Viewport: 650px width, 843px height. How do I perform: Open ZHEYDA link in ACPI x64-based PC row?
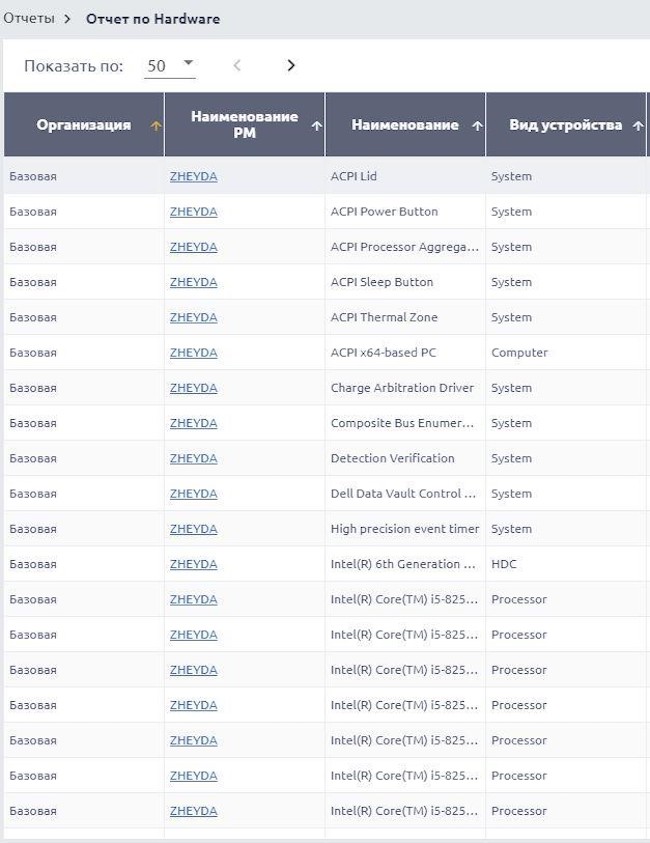click(x=193, y=353)
